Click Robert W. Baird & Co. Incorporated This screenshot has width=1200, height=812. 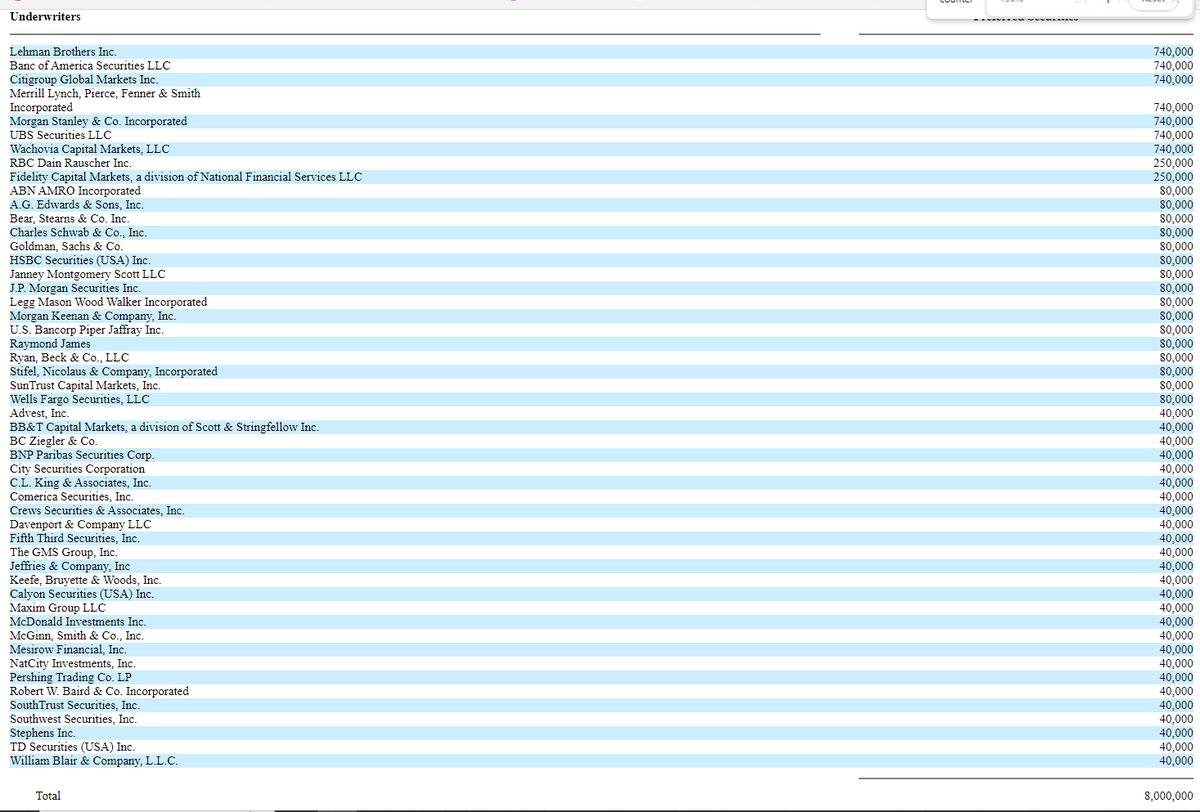click(99, 691)
